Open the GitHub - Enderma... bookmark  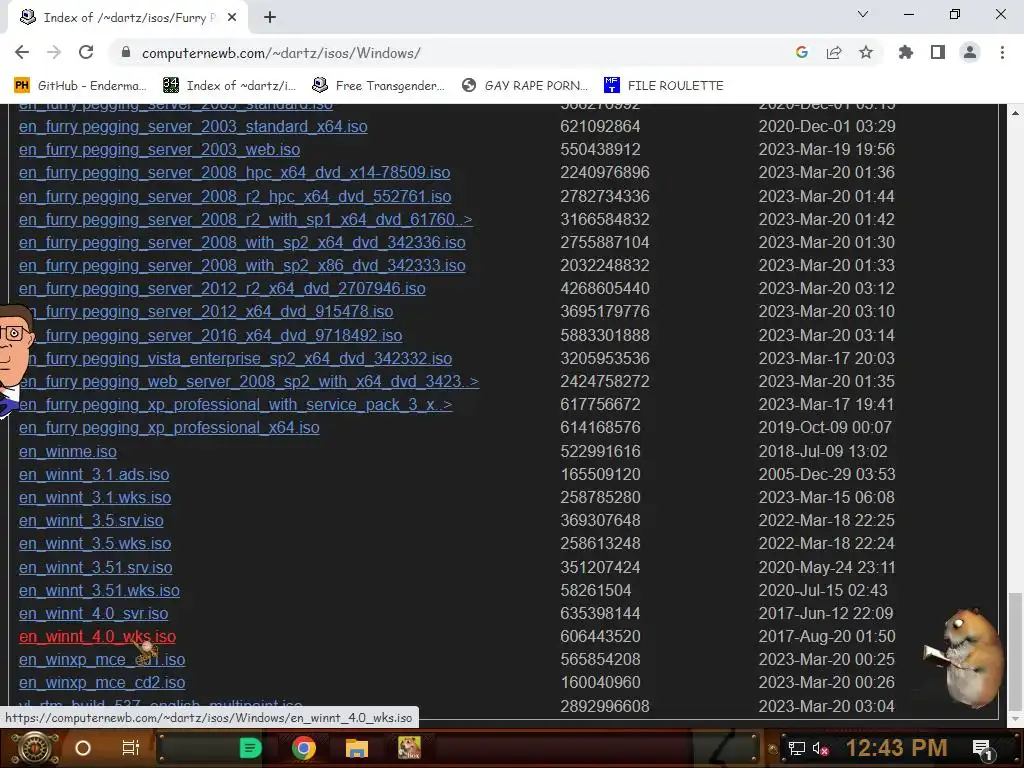point(80,86)
